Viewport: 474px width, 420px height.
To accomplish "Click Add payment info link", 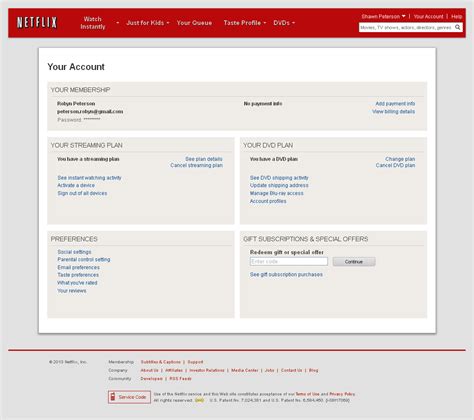I will (395, 104).
